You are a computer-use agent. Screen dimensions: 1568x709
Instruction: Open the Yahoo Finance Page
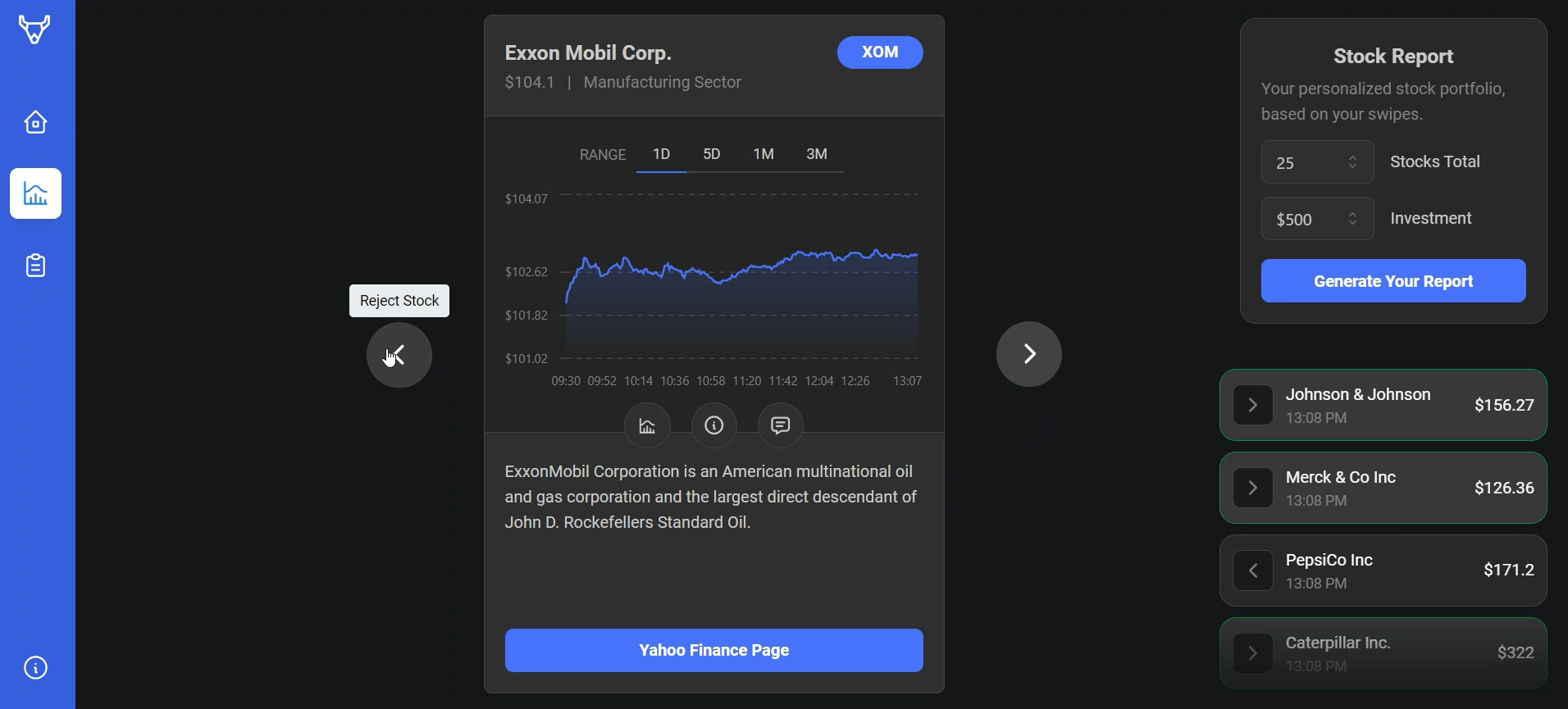(x=714, y=651)
